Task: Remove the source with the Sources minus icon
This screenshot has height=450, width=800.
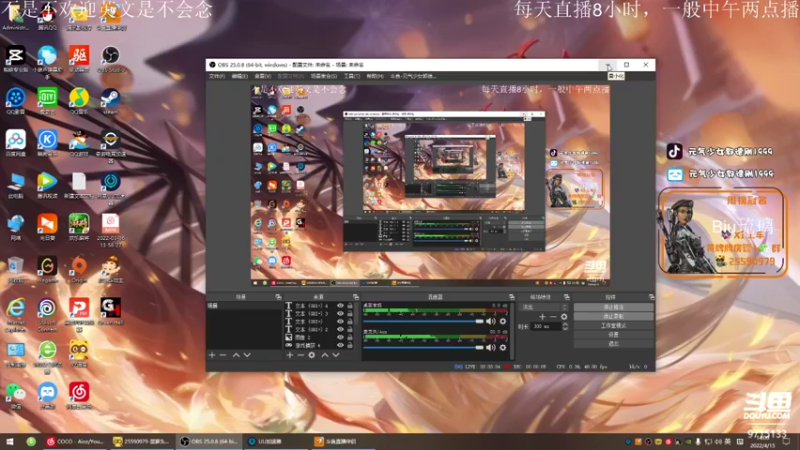Action: pyautogui.click(x=301, y=355)
